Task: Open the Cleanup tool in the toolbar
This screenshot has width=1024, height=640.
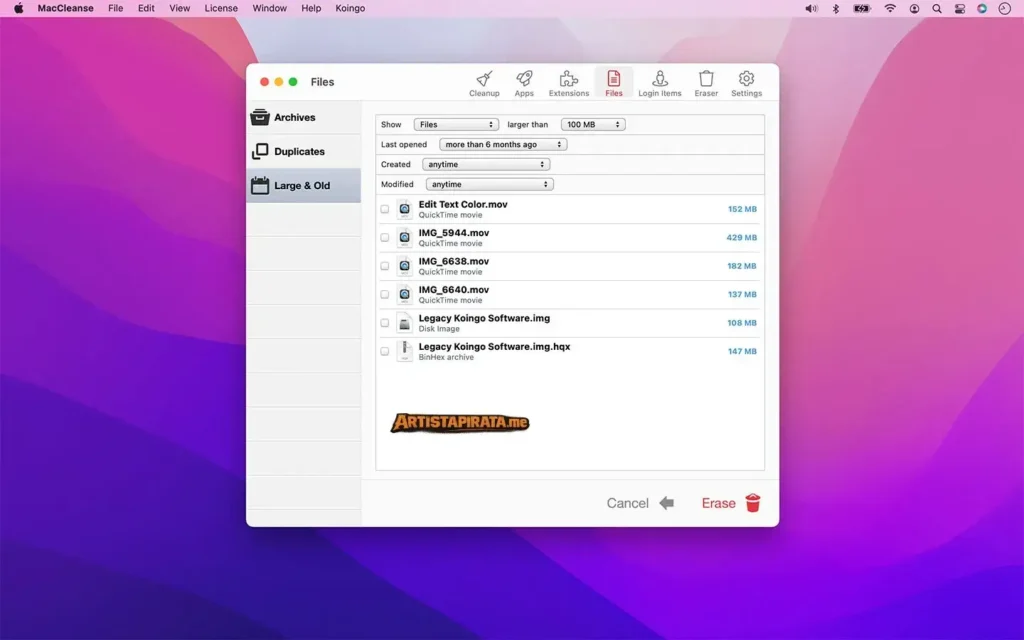Action: tap(484, 82)
